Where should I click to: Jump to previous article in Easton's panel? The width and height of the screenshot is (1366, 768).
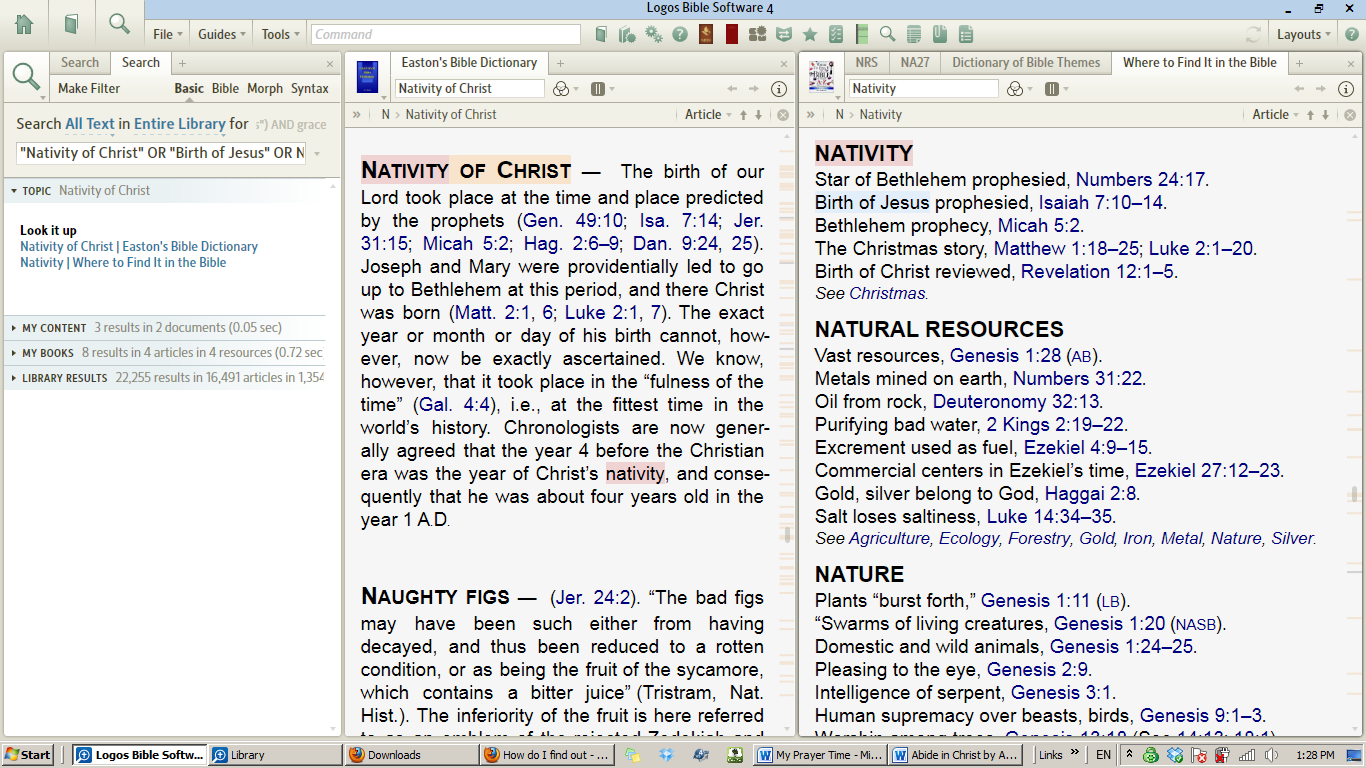pos(743,115)
